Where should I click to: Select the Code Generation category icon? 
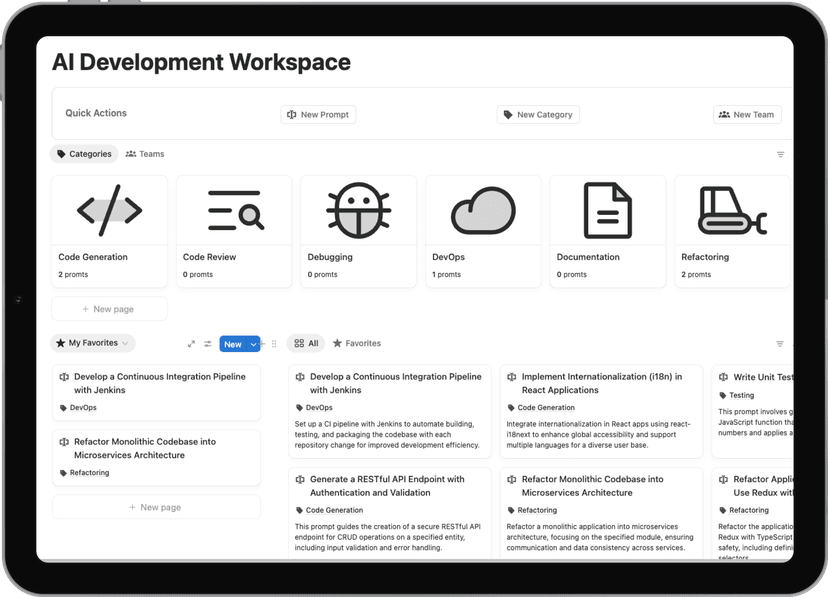[x=109, y=208]
